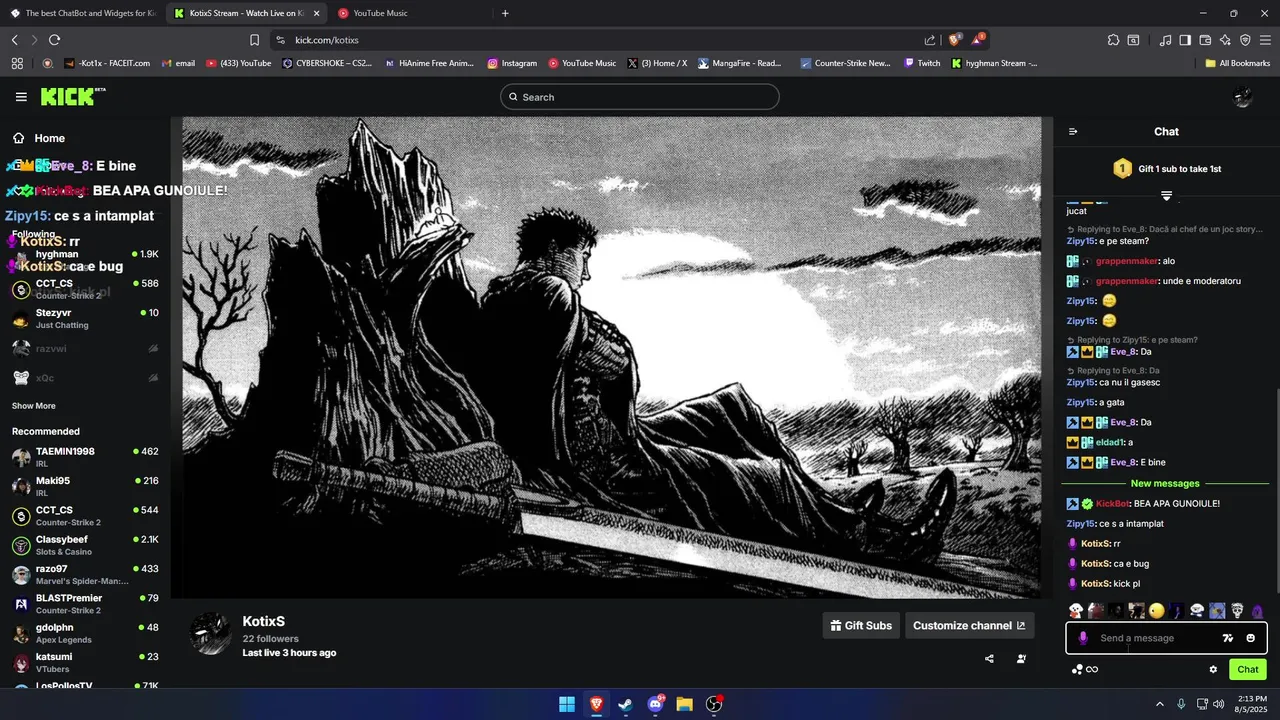Open BLASTPremier recommended channel
1280x720 pixels.
click(x=85, y=604)
